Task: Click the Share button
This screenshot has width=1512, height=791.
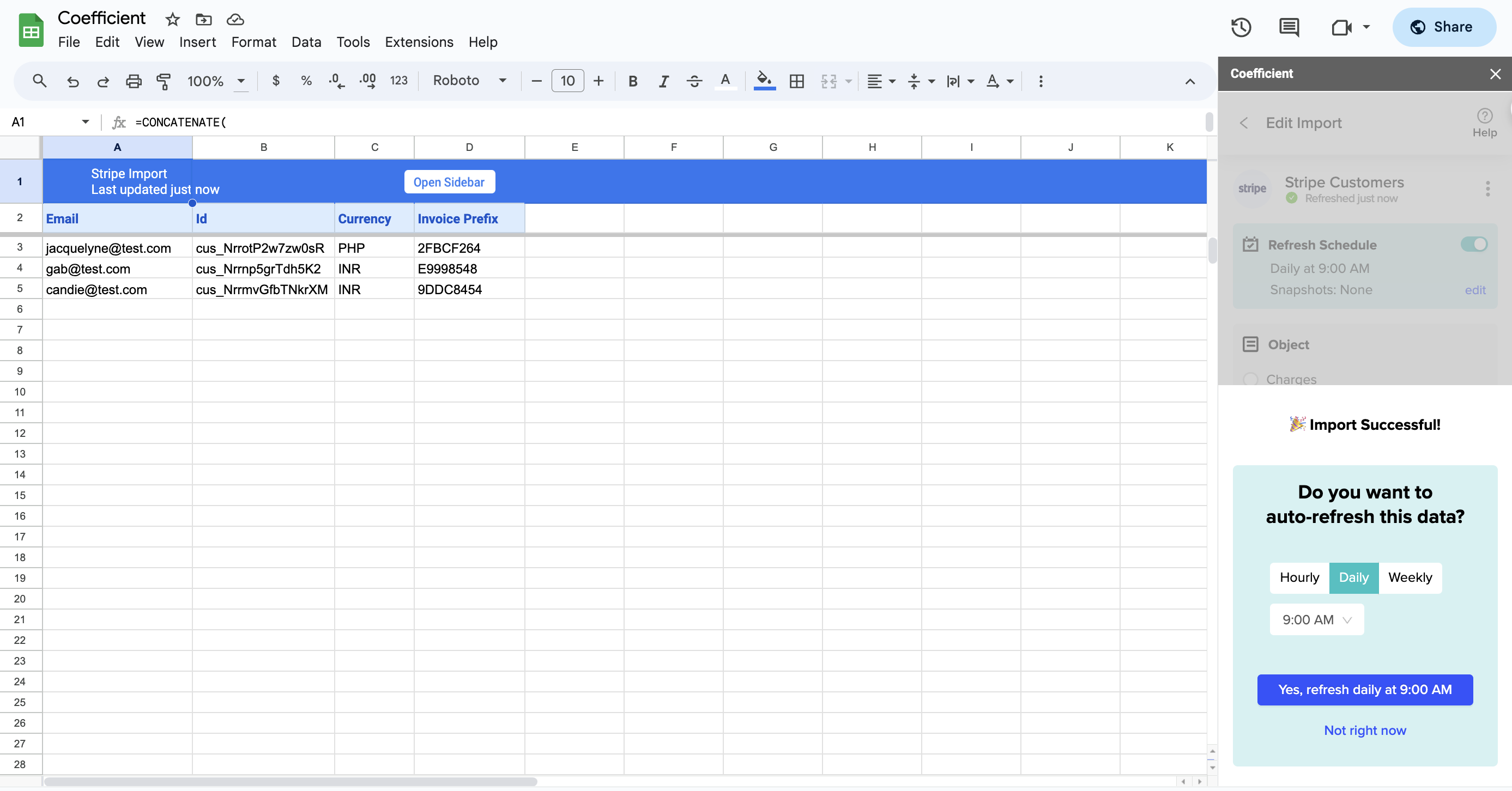Action: pos(1444,27)
